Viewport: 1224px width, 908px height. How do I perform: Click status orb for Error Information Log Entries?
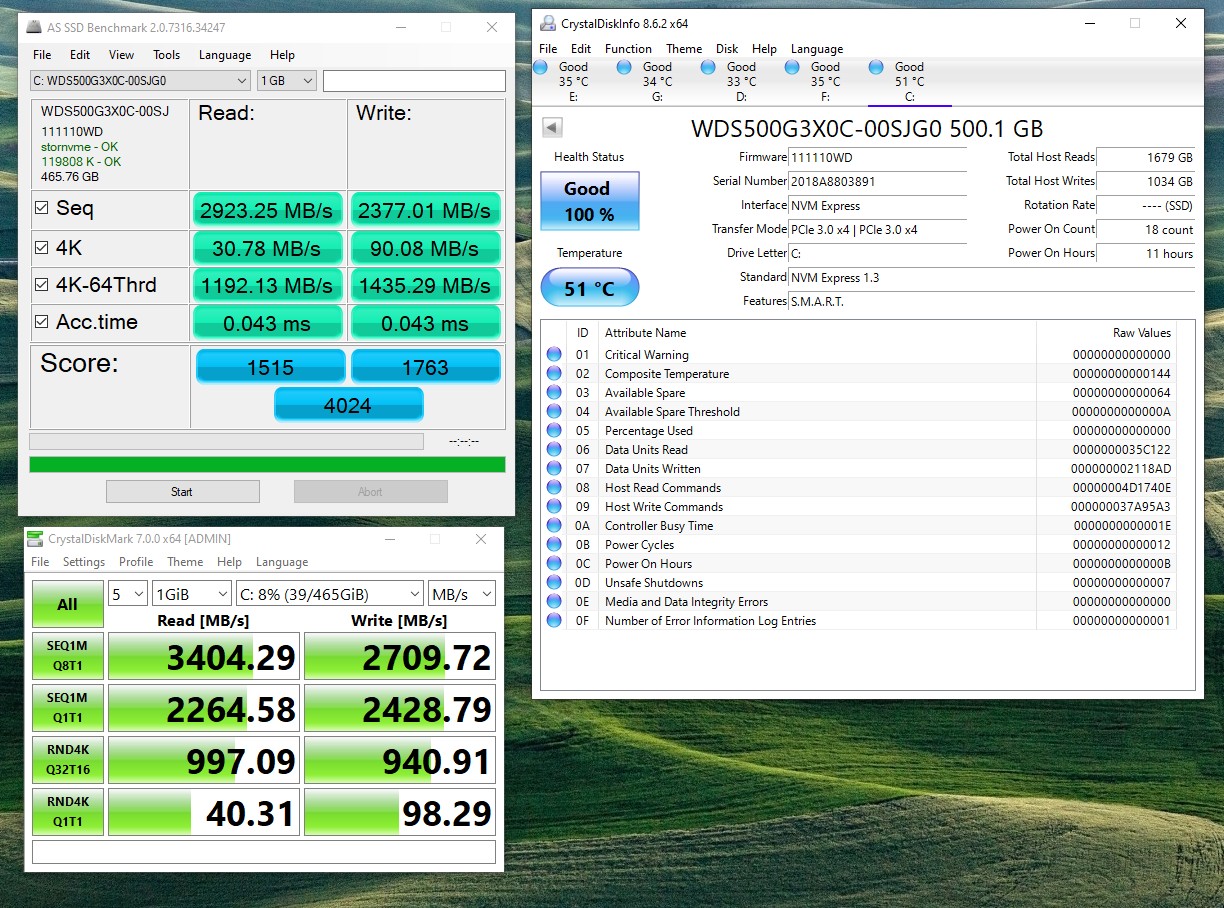554,621
